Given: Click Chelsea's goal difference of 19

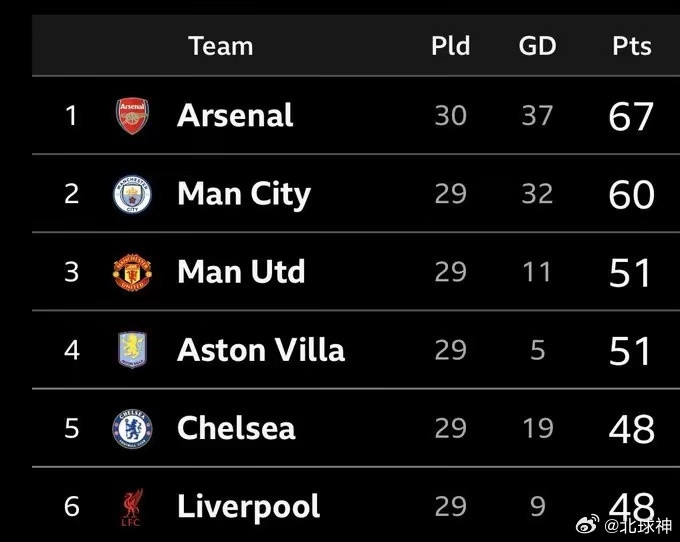Looking at the screenshot, I should 537,428.
